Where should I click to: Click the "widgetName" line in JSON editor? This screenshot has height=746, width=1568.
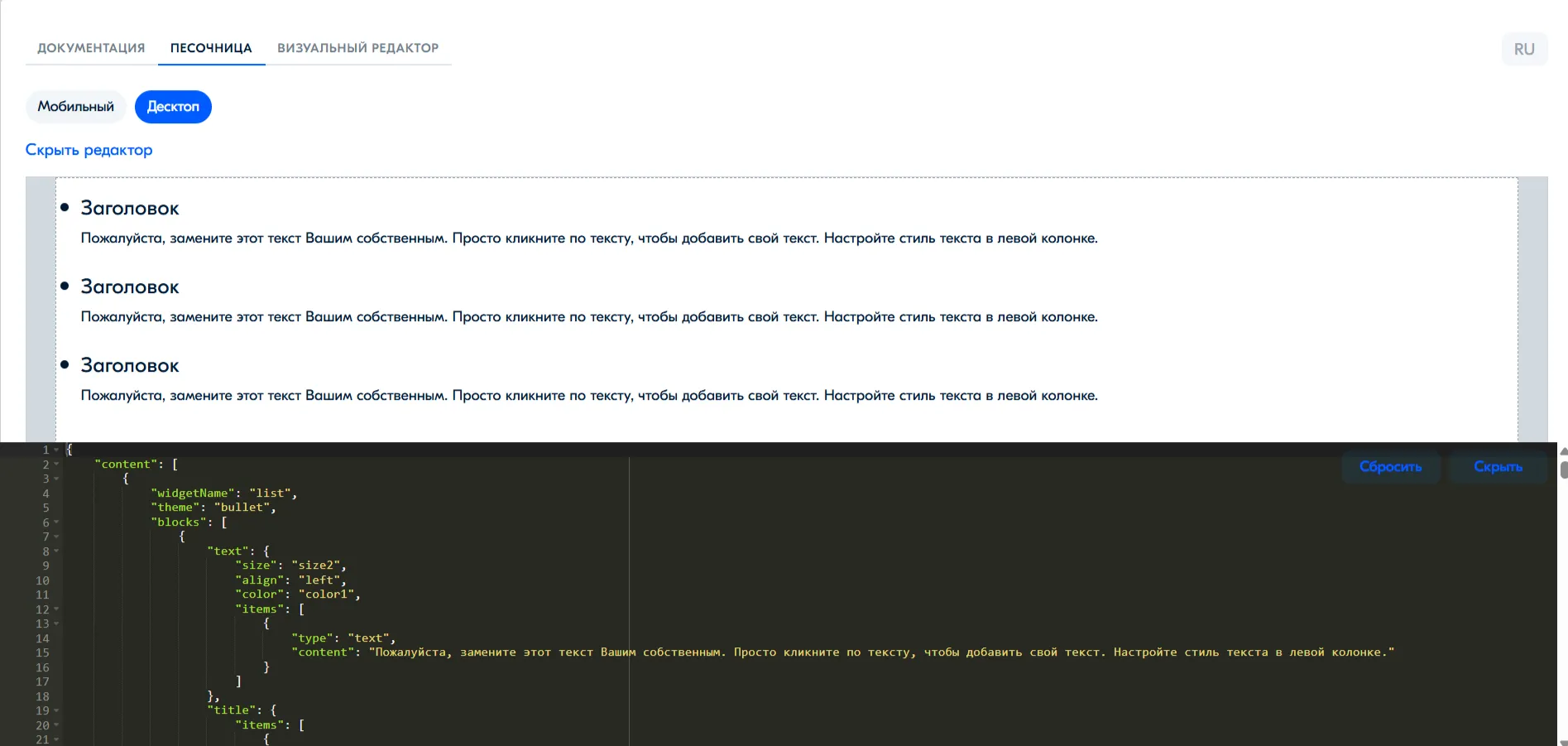[x=223, y=493]
